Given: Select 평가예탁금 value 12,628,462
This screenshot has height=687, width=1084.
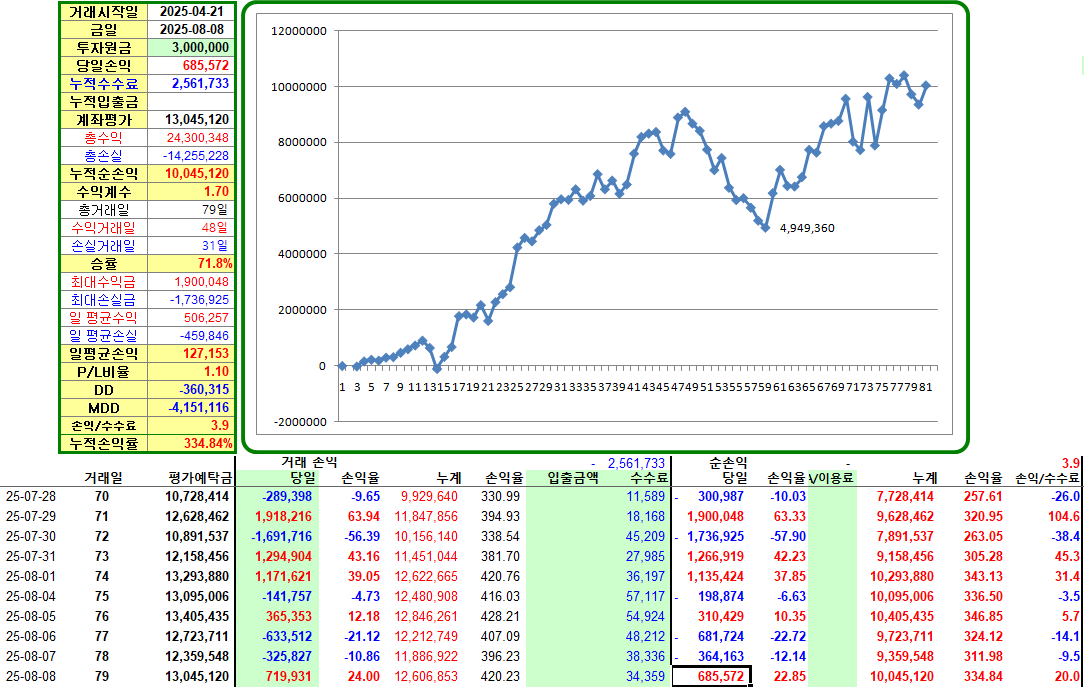Looking at the screenshot, I should tap(197, 516).
